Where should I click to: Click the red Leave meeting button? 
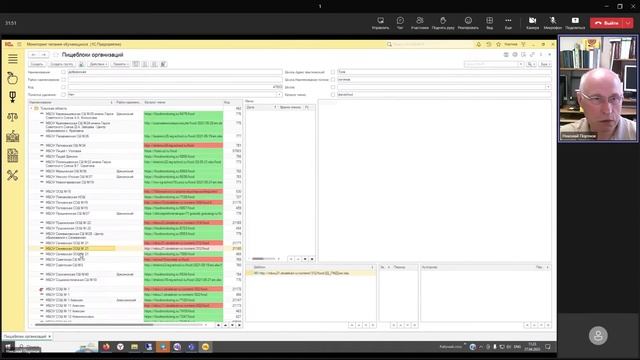coord(607,23)
